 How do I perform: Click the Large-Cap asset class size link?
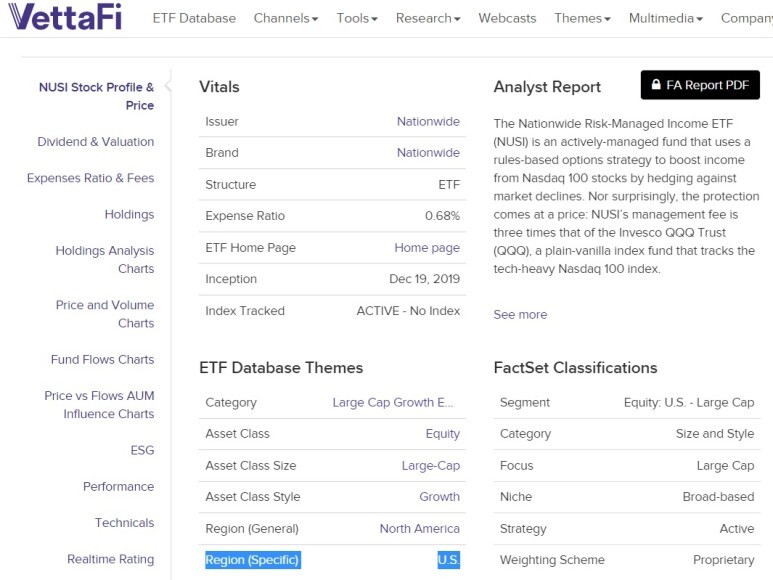click(430, 466)
